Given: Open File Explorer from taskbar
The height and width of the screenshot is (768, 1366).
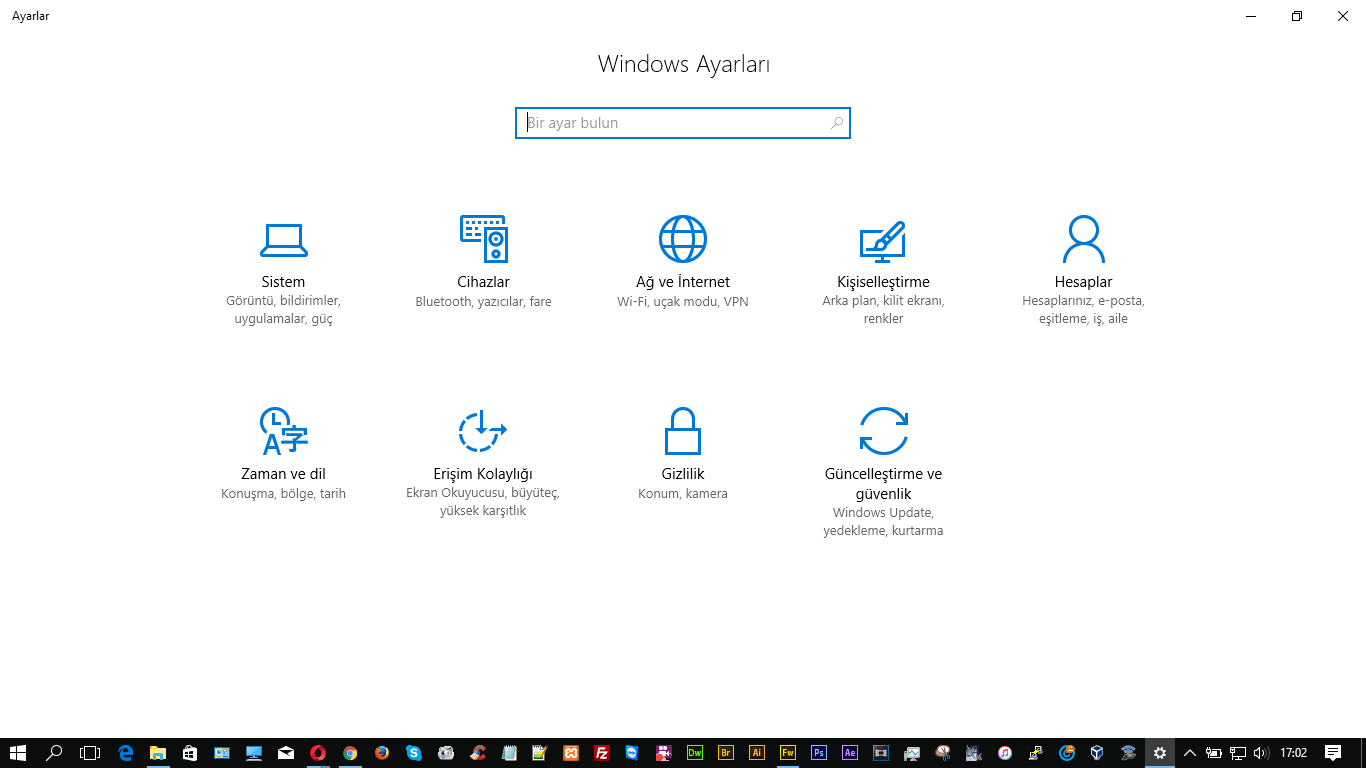Looking at the screenshot, I should coord(158,753).
